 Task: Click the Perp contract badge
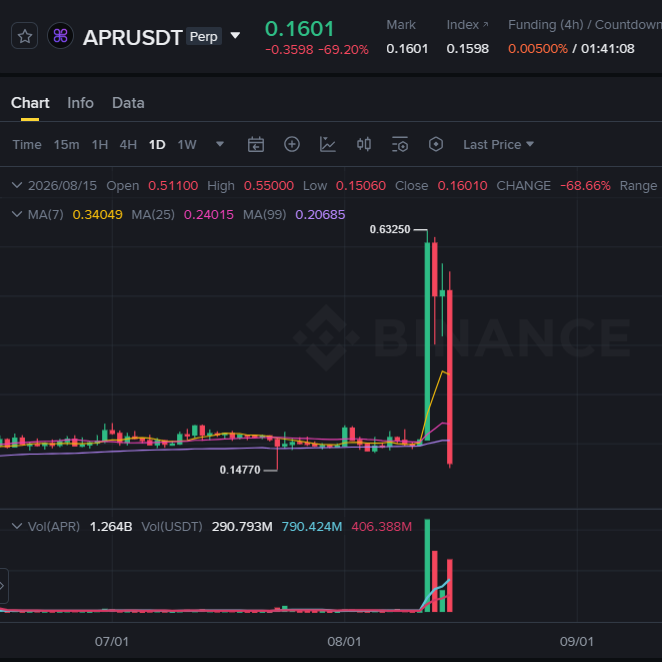coord(203,37)
